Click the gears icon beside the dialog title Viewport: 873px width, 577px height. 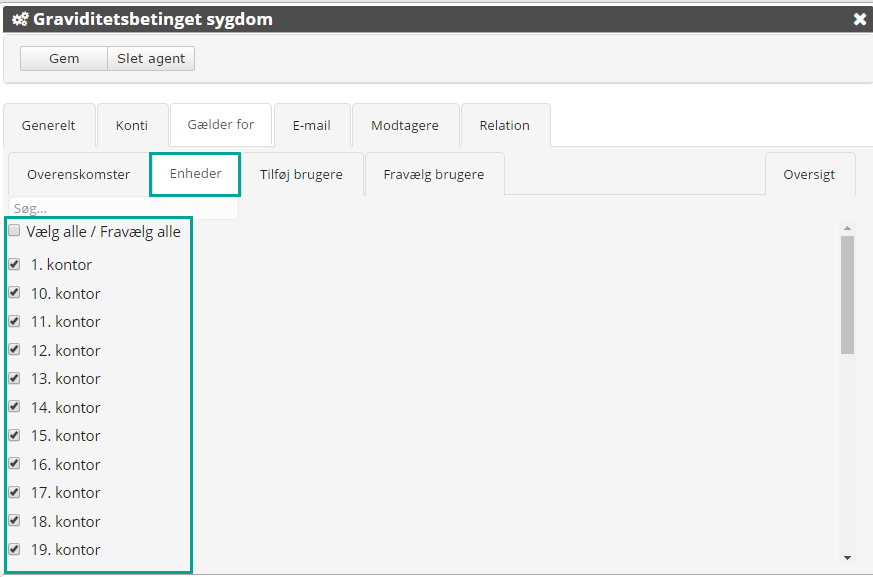click(x=20, y=19)
